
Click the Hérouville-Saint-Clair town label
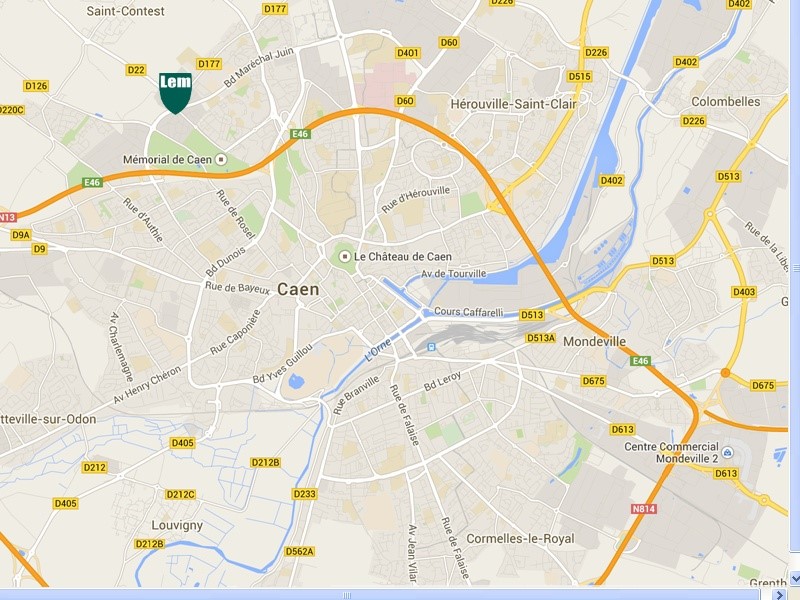tap(513, 104)
